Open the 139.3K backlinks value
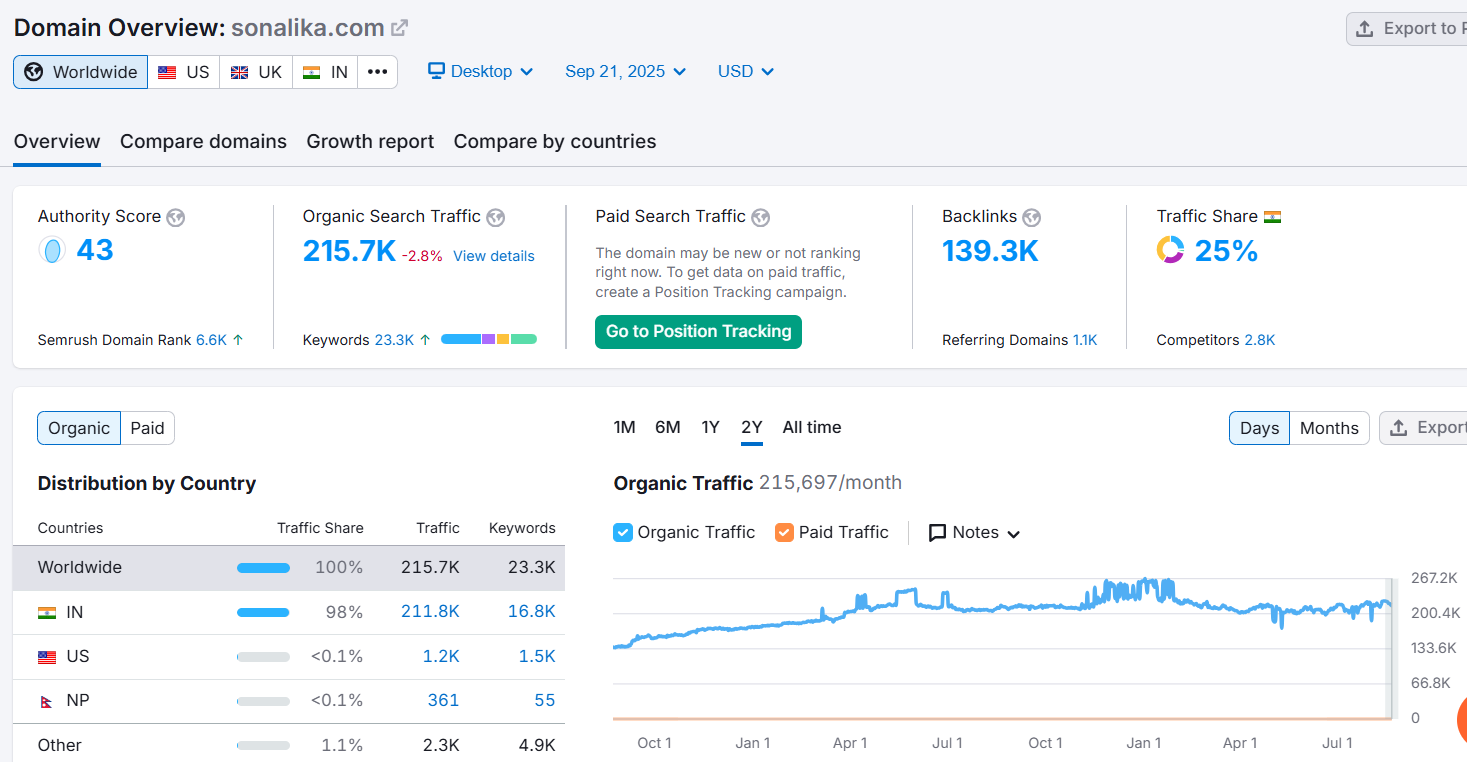 click(x=990, y=250)
